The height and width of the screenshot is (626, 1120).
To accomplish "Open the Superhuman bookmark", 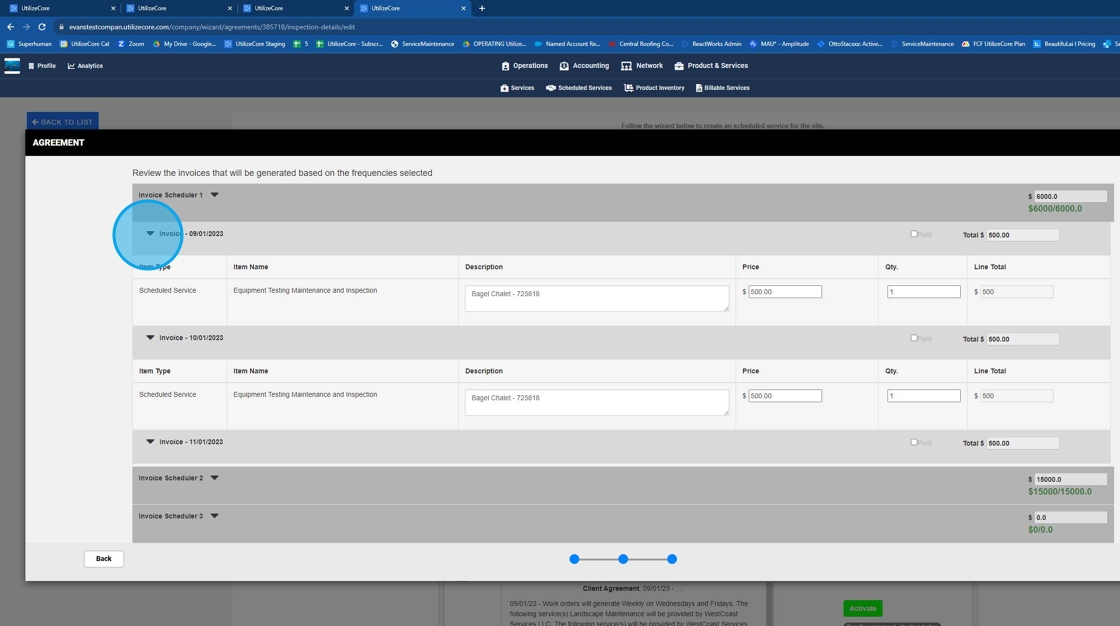I will pos(29,44).
